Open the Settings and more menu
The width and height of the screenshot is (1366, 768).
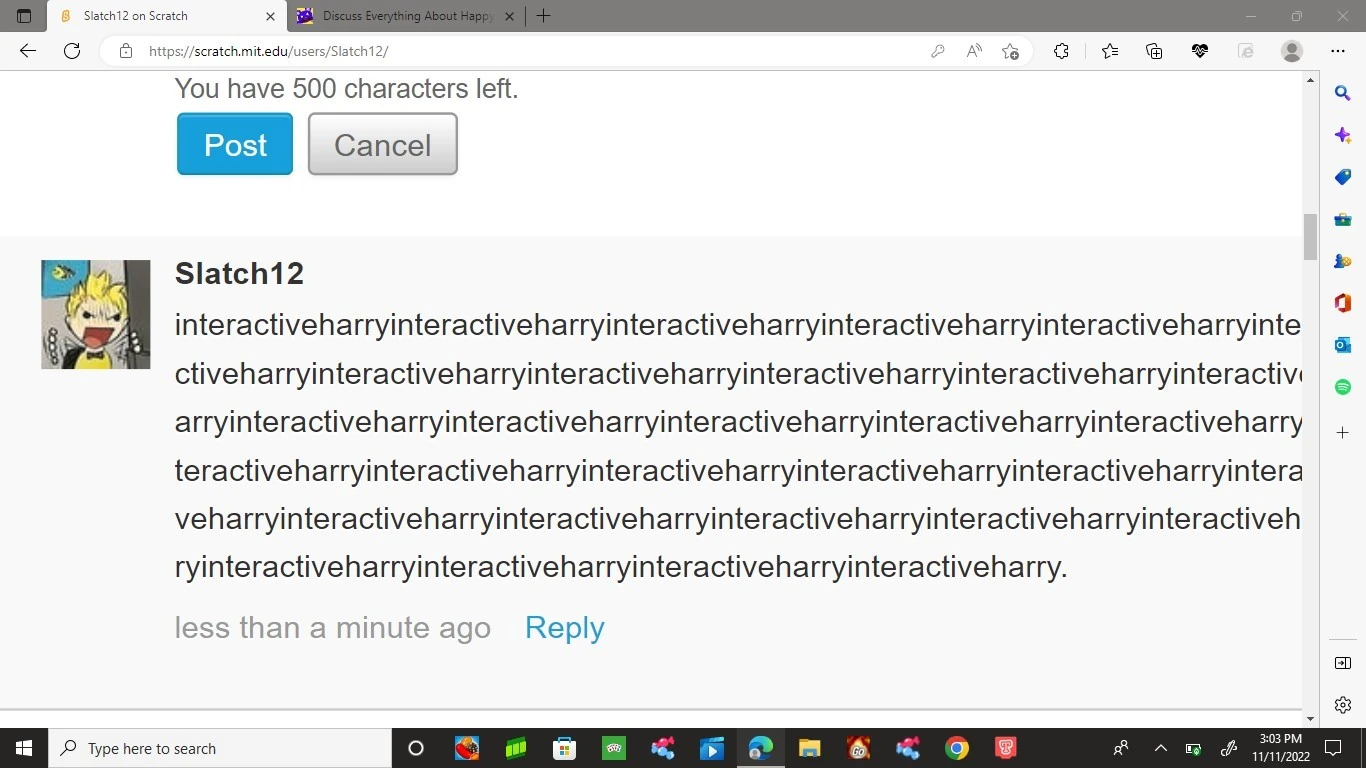click(x=1338, y=51)
